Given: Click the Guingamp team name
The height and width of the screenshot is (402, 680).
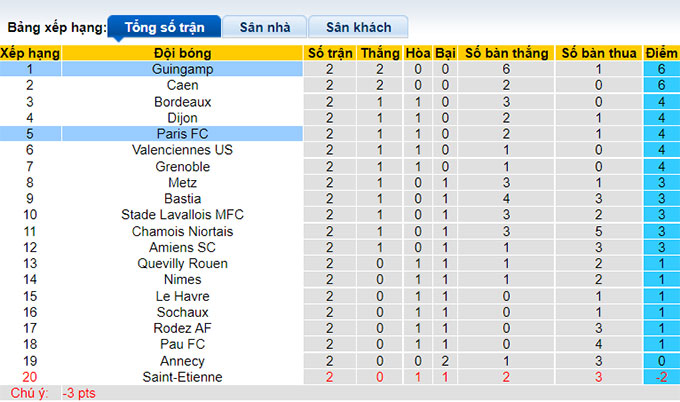Looking at the screenshot, I should 183,70.
